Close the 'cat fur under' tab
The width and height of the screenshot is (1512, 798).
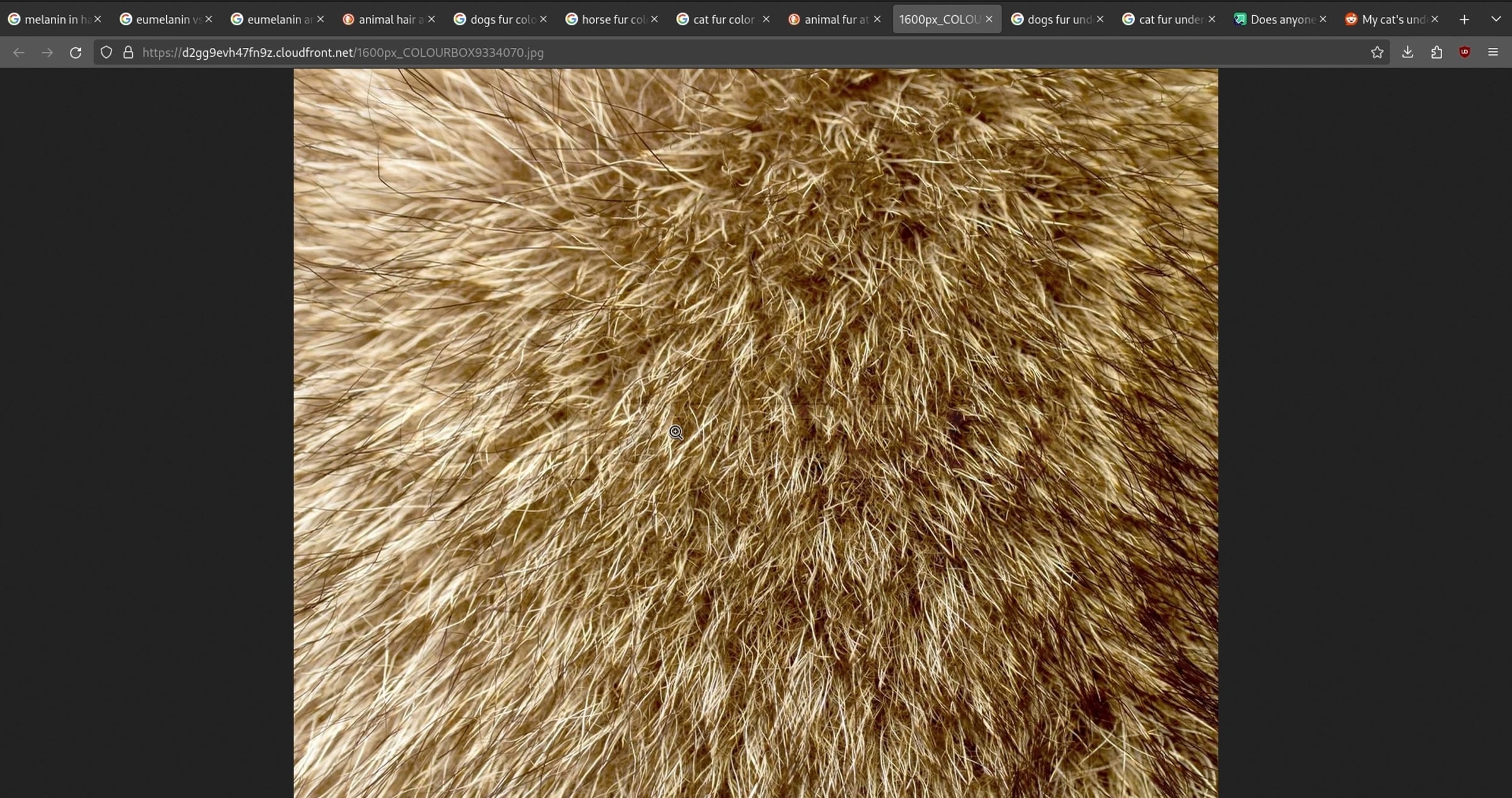pos(1211,20)
